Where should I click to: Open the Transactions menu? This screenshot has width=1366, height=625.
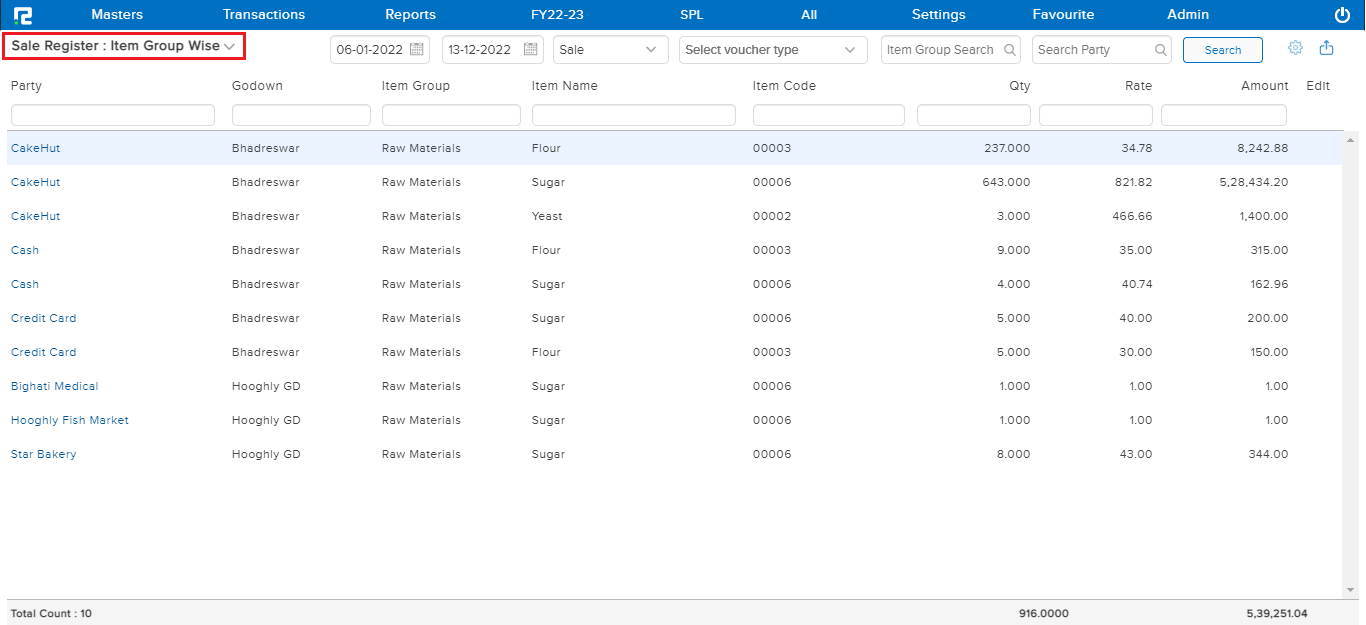point(264,15)
